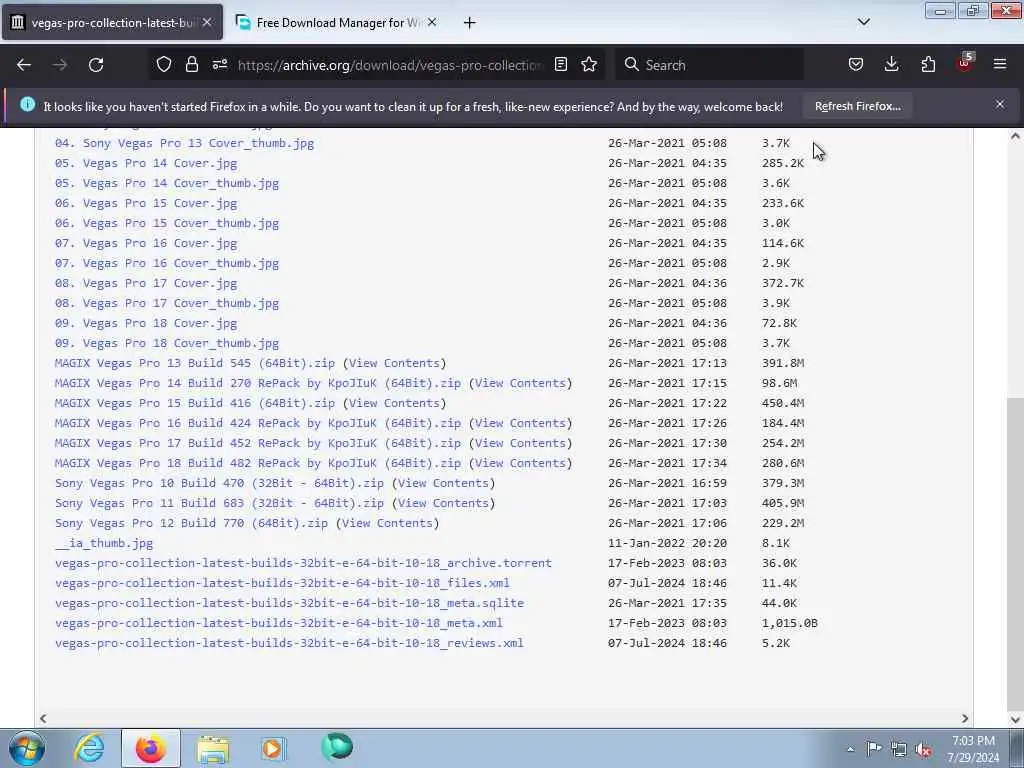1024x768 pixels.
Task: Dismiss the Refresh Firefox notification bar
Action: point(1000,104)
